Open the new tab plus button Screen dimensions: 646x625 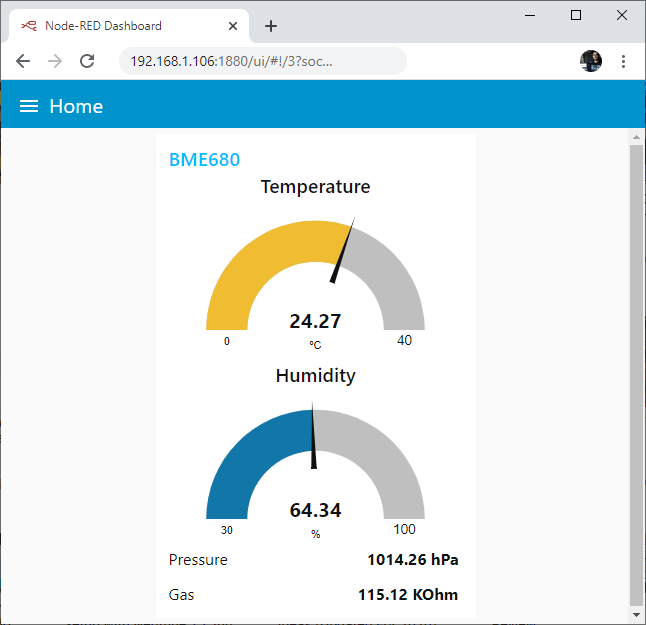tap(271, 26)
